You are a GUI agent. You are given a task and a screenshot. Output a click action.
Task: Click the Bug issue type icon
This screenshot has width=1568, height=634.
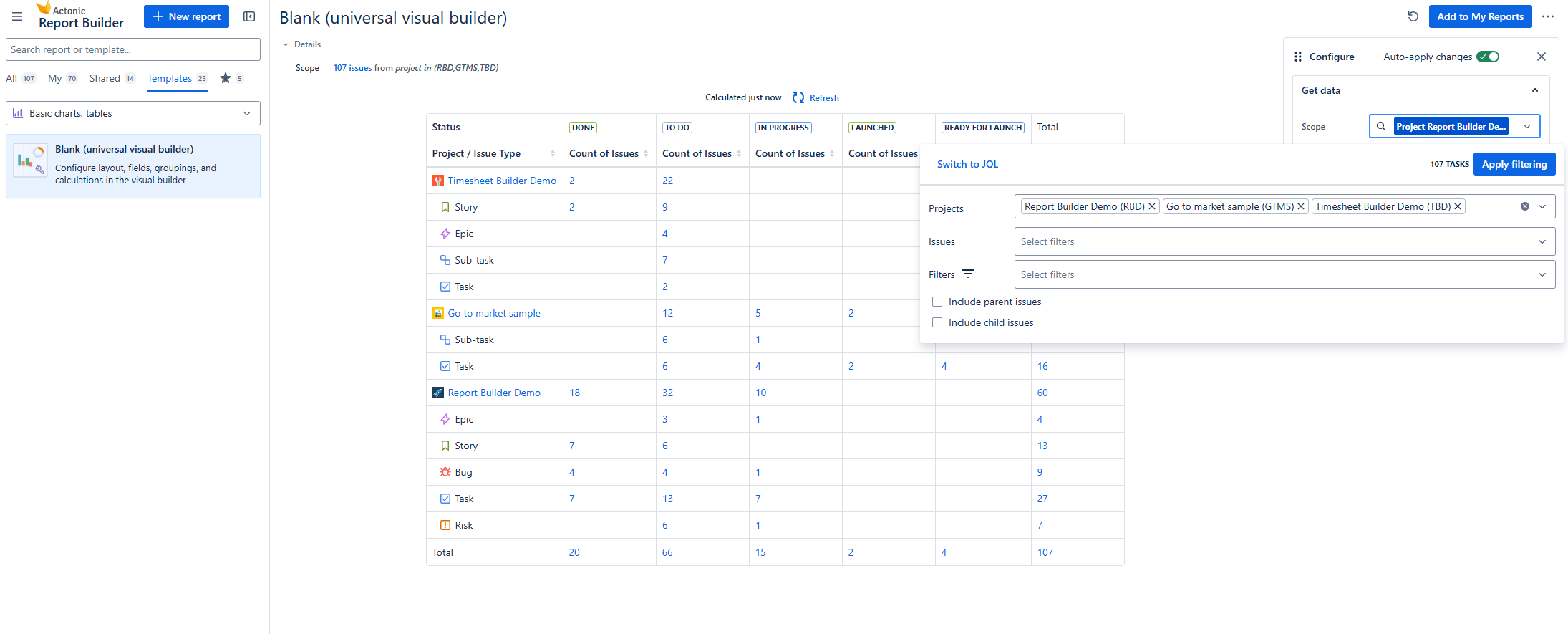[x=445, y=472]
